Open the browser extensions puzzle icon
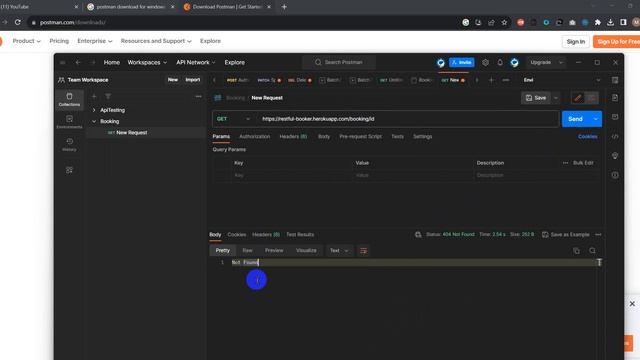 tap(598, 22)
